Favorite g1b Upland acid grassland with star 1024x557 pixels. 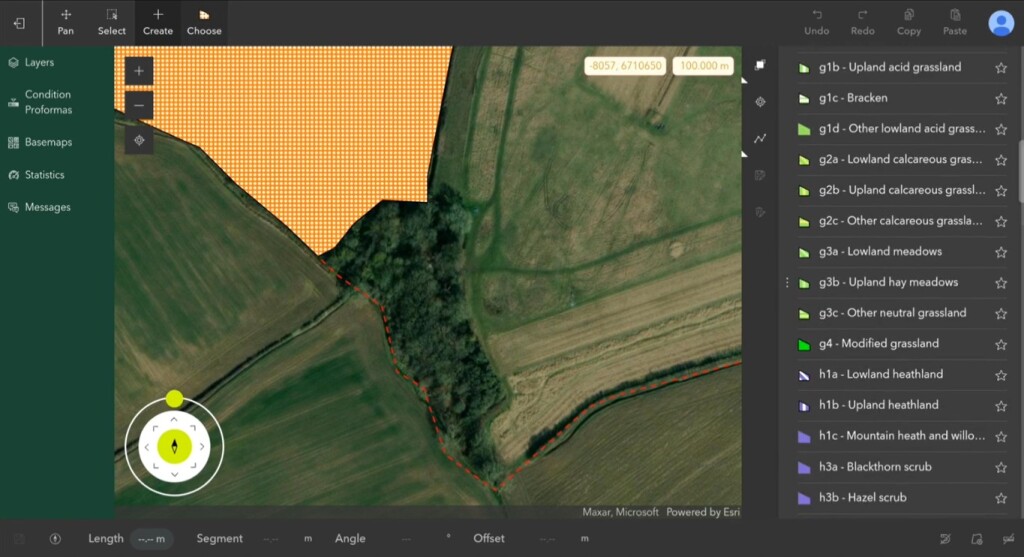(x=1000, y=68)
